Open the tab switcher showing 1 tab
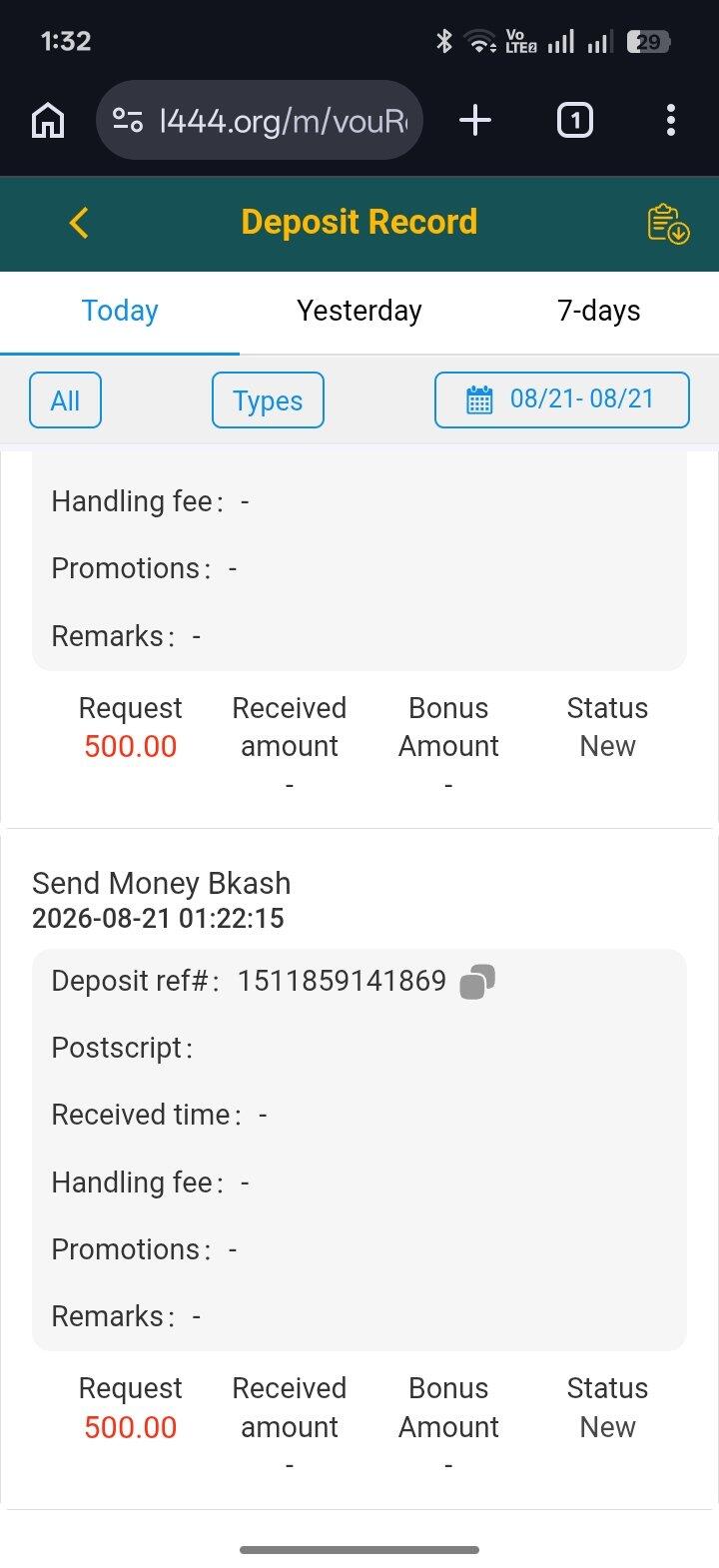Screen dimensions: 719x1568 point(574,121)
